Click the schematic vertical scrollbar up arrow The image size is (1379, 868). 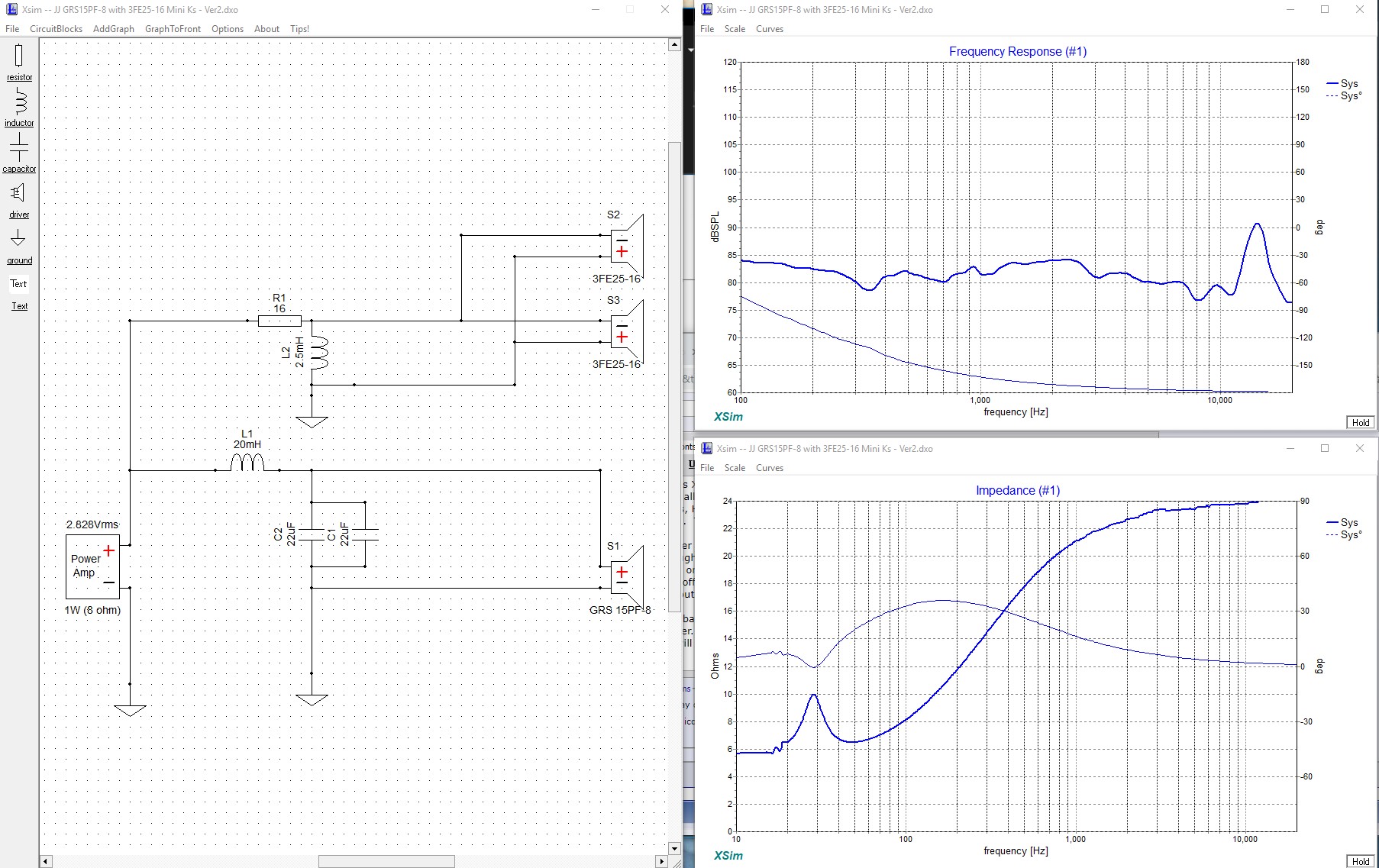674,45
